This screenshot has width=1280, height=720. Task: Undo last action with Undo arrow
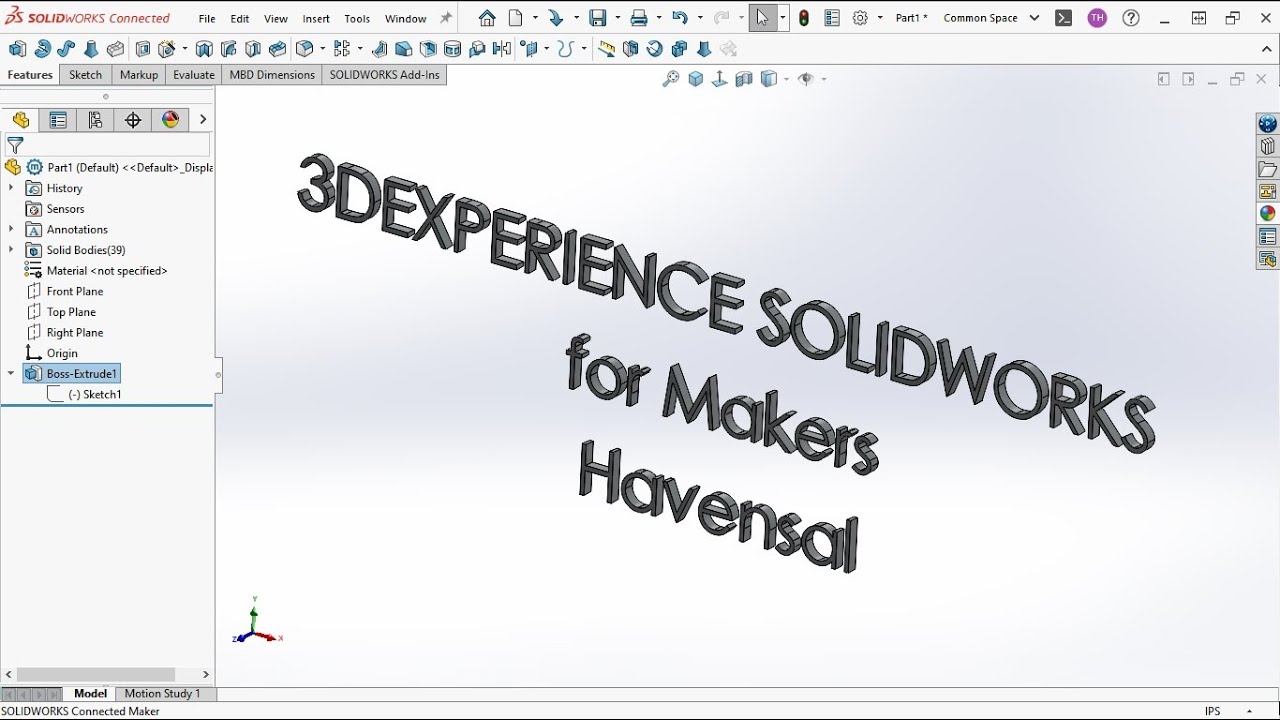pos(680,18)
